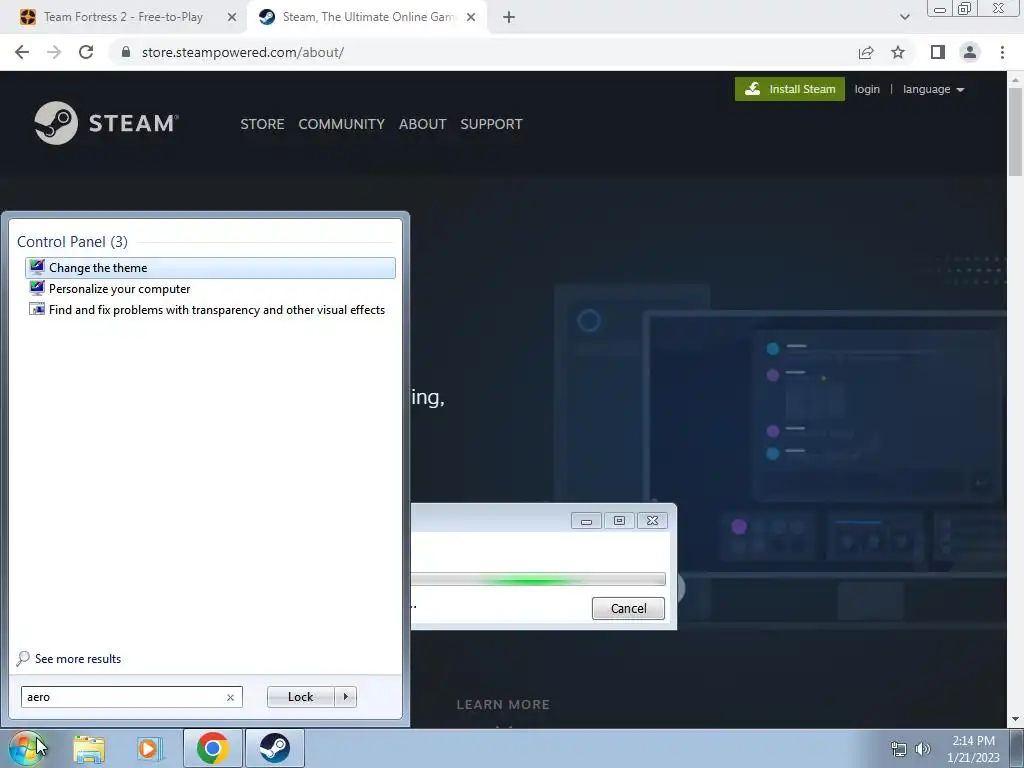Reload the Steam about page
Screen dimensions: 1024x768
[86, 52]
